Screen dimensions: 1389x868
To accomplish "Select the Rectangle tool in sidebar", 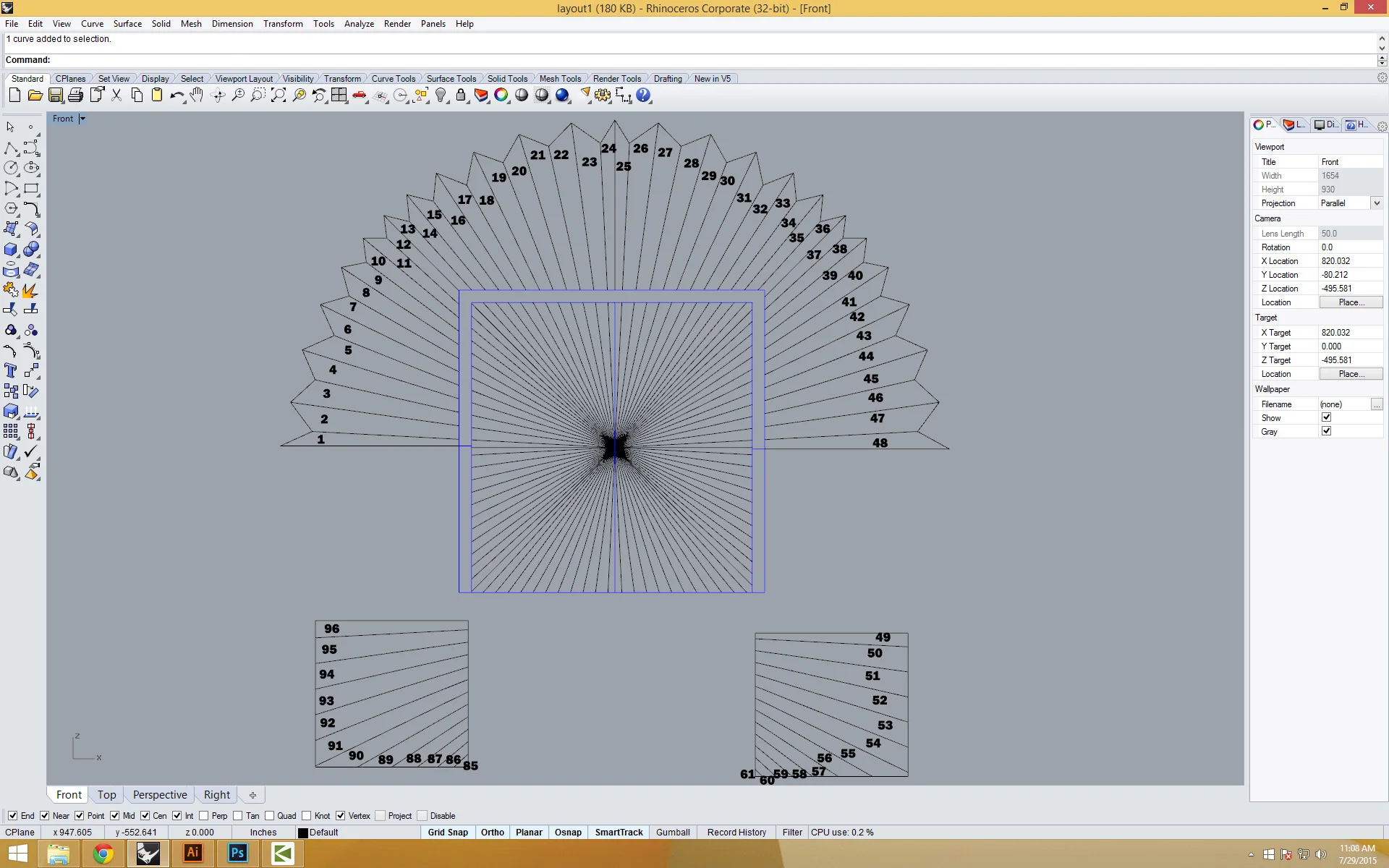I will click(x=31, y=189).
